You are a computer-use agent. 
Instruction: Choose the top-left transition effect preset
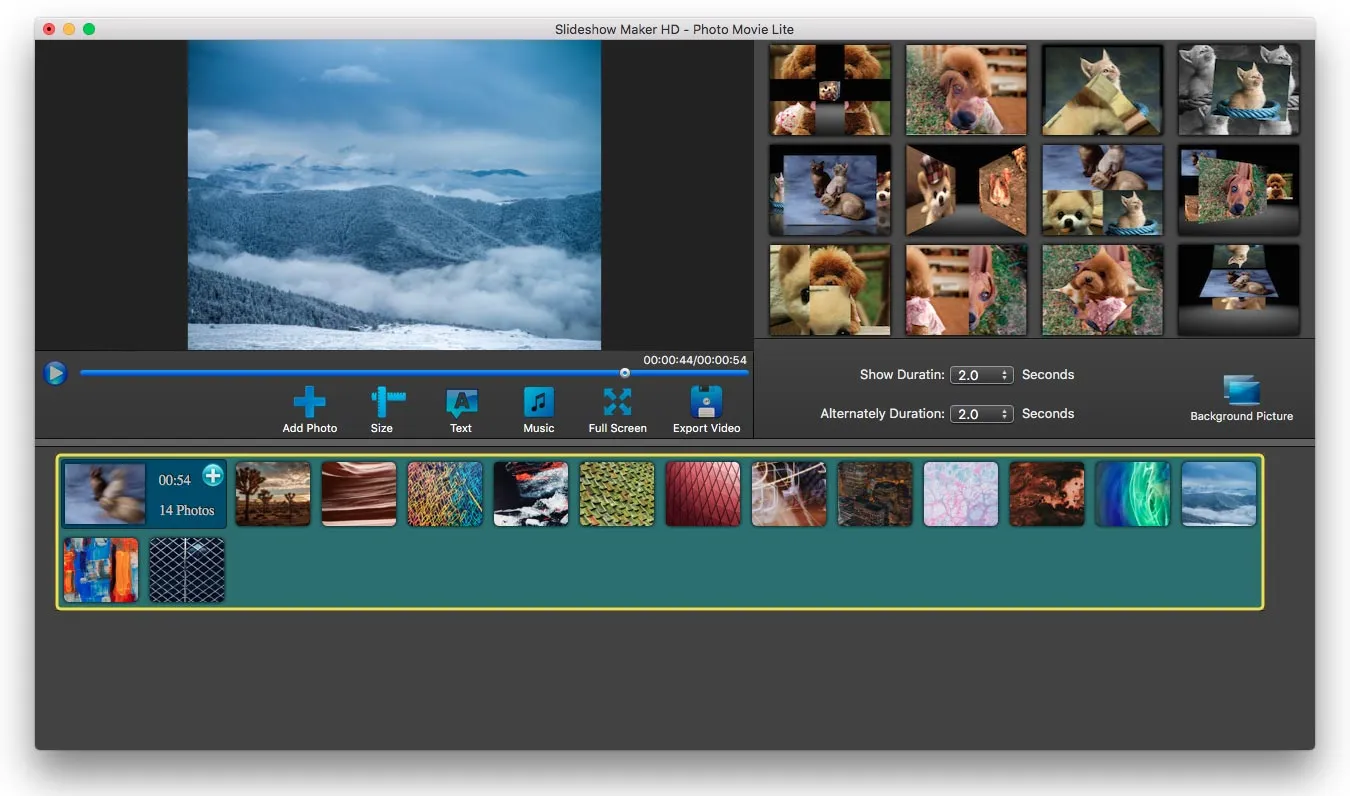829,89
